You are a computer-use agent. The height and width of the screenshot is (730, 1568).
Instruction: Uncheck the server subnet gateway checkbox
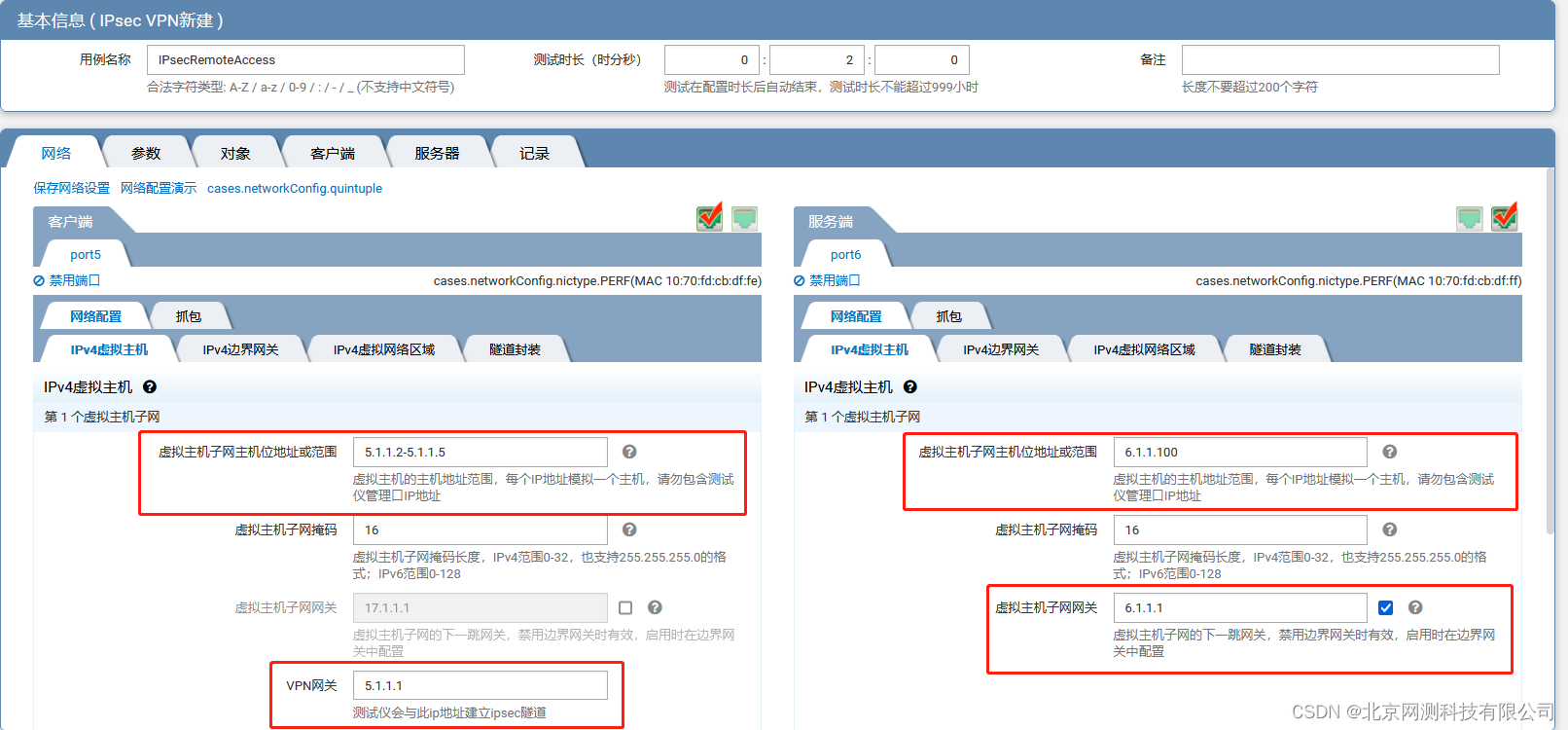point(1386,607)
